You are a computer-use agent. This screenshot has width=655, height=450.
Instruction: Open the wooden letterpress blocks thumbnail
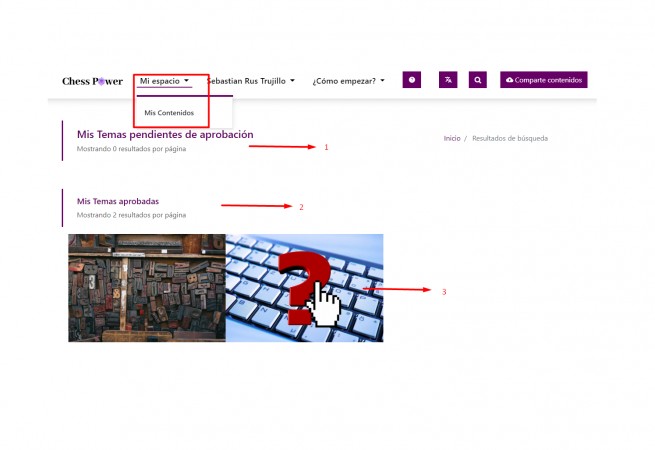point(146,288)
